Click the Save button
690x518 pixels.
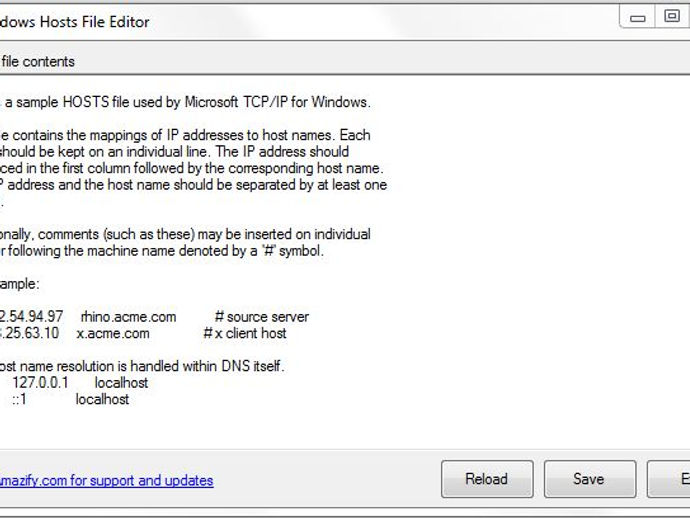590,479
